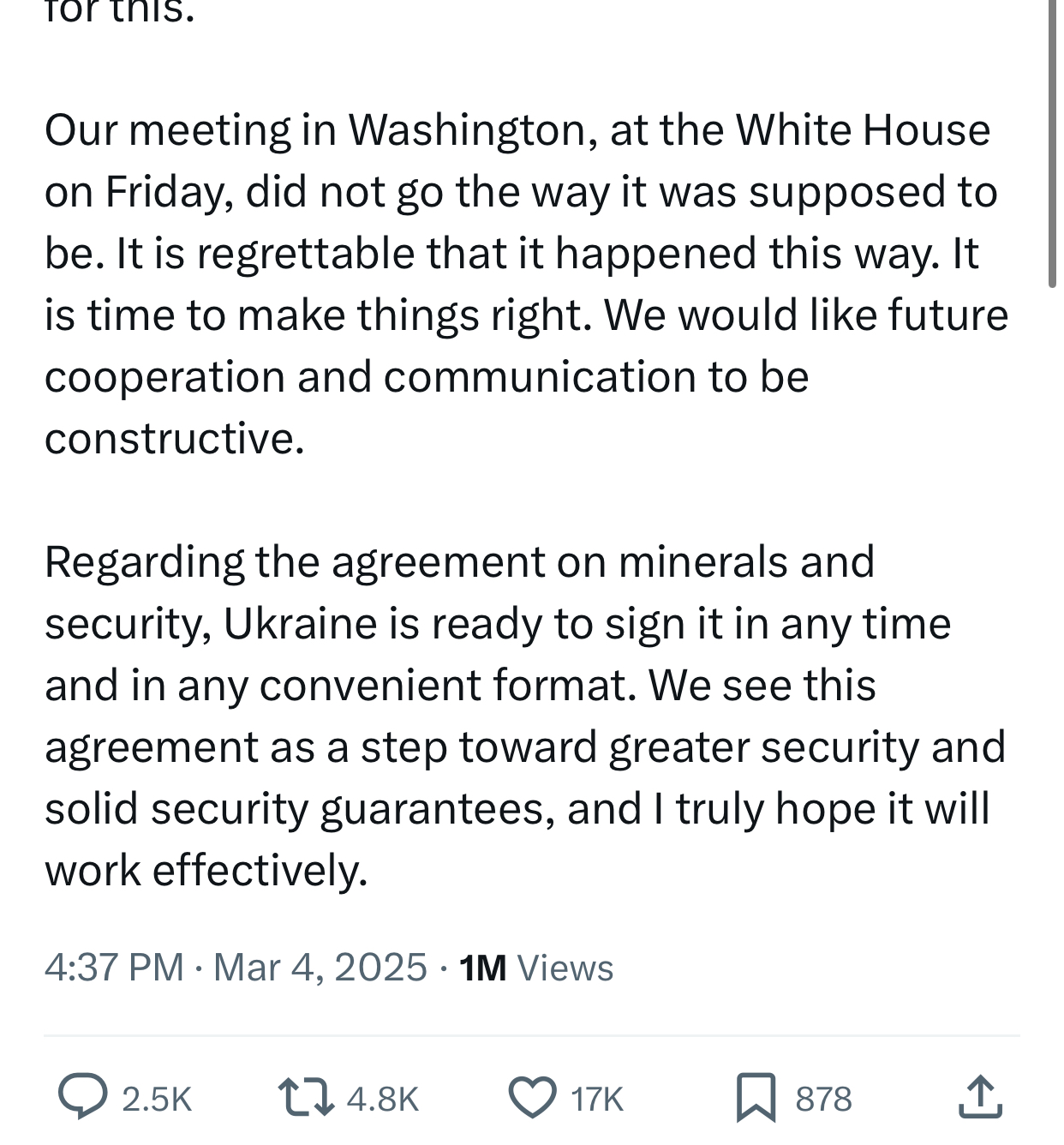The height and width of the screenshot is (1145, 1064).
Task: Open the share menu via the upload arrow icon
Action: coord(980,1098)
